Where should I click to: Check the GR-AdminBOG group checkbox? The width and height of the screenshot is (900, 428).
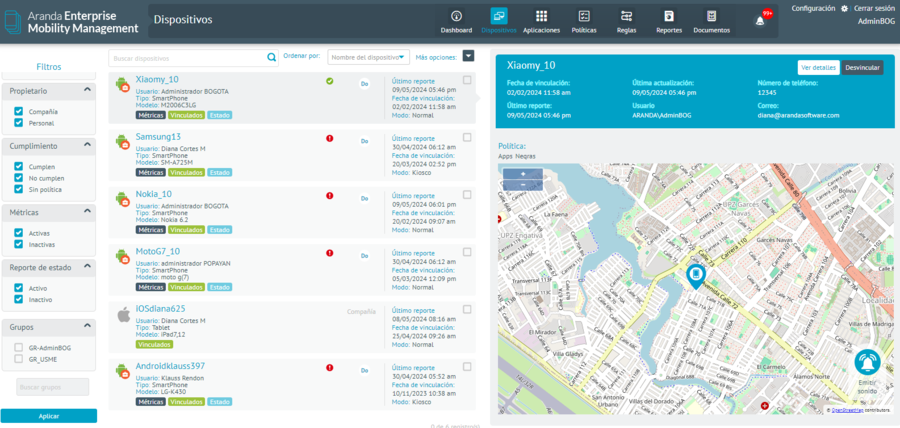[19, 348]
